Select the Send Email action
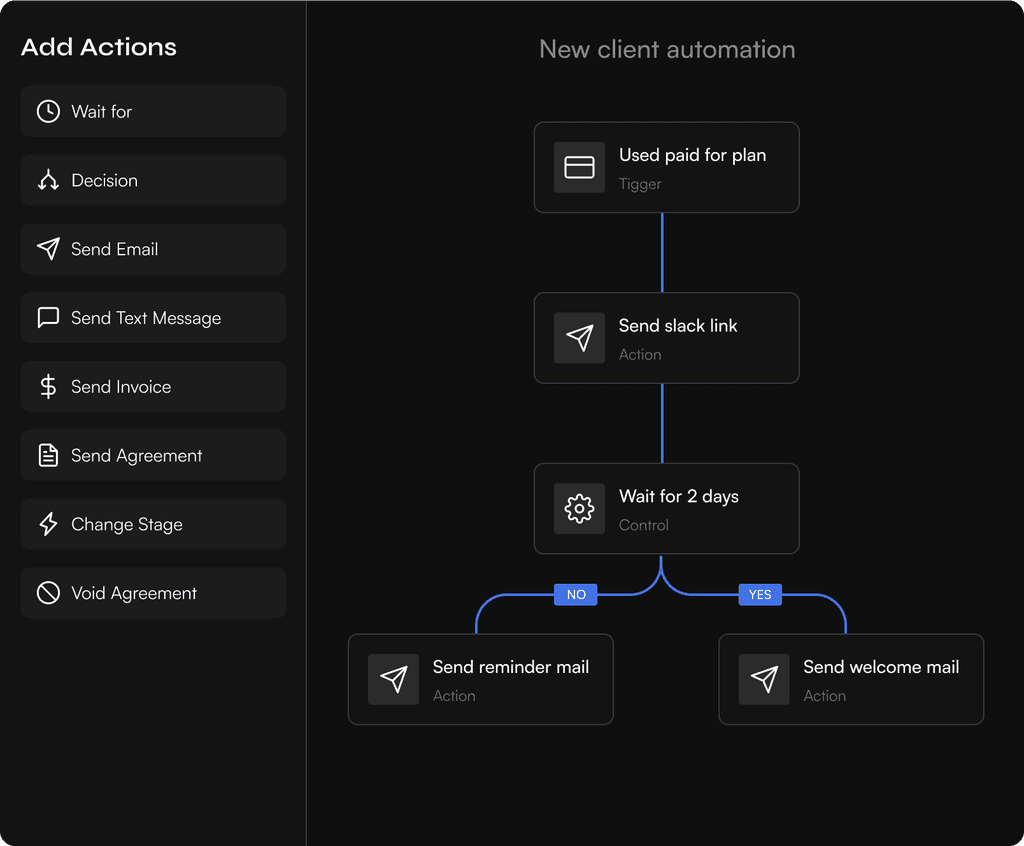1024x846 pixels. click(x=153, y=249)
